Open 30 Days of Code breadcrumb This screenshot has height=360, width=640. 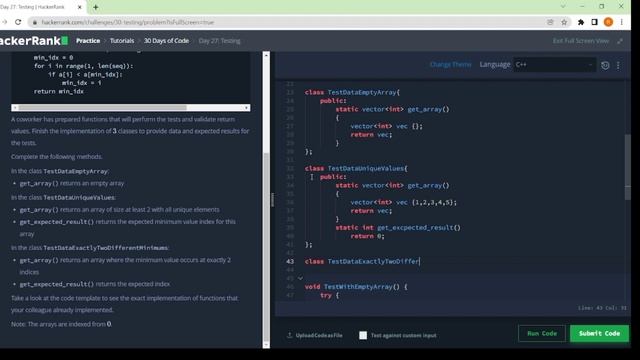pyautogui.click(x=166, y=41)
